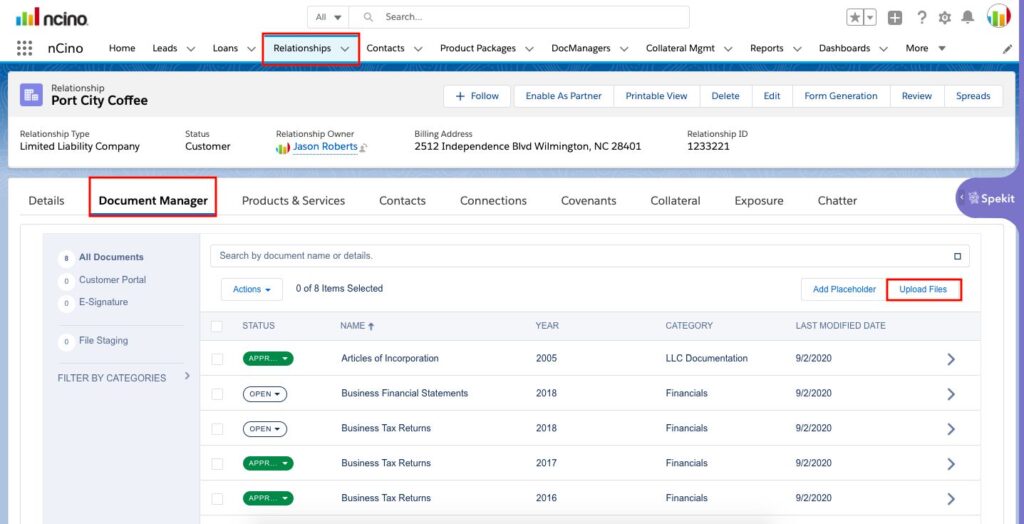Open Articles of Incorporation row arrow

(x=951, y=359)
